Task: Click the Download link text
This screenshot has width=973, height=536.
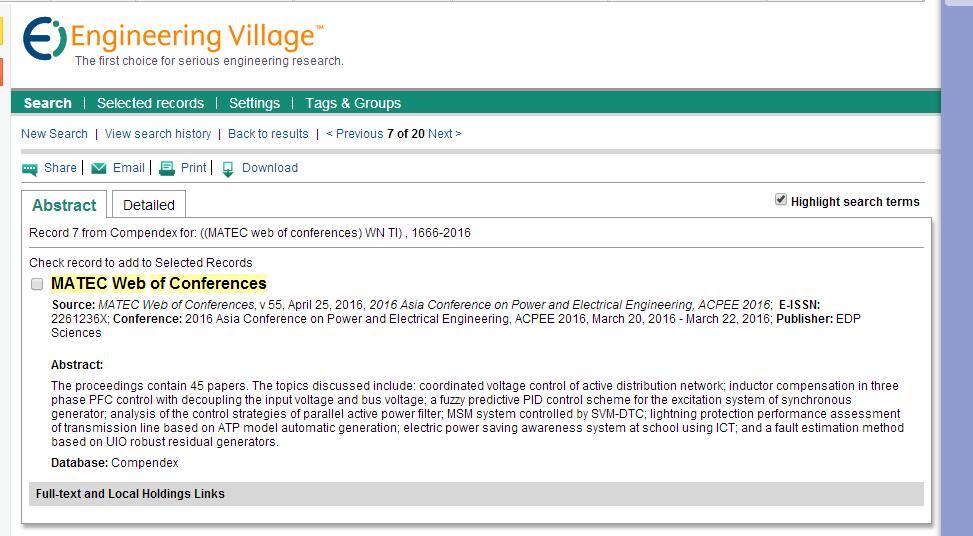Action: coord(270,168)
